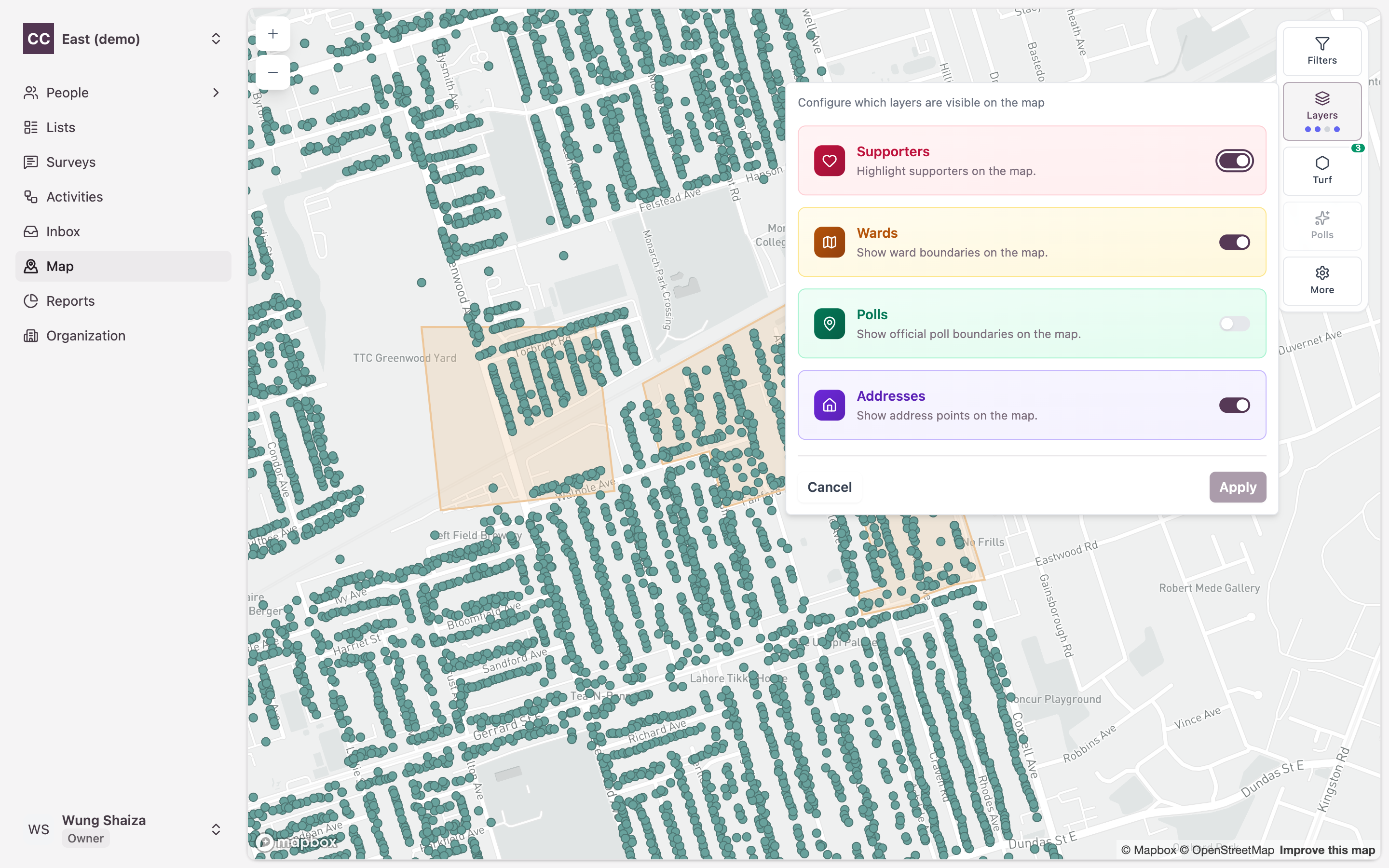Apply the layer changes

tap(1238, 487)
